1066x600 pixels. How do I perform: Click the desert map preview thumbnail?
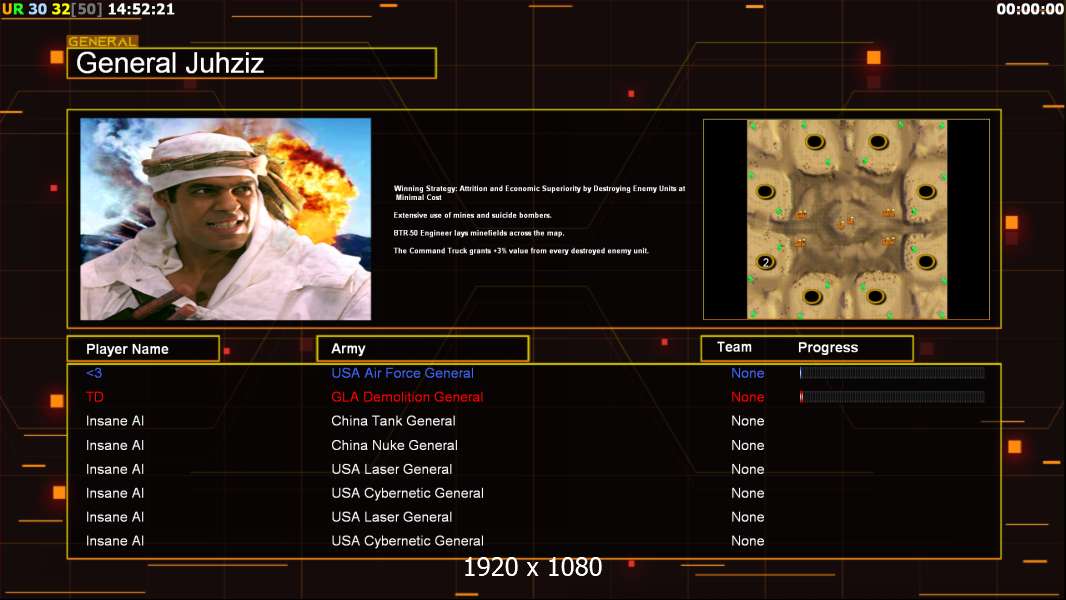pyautogui.click(x=846, y=219)
